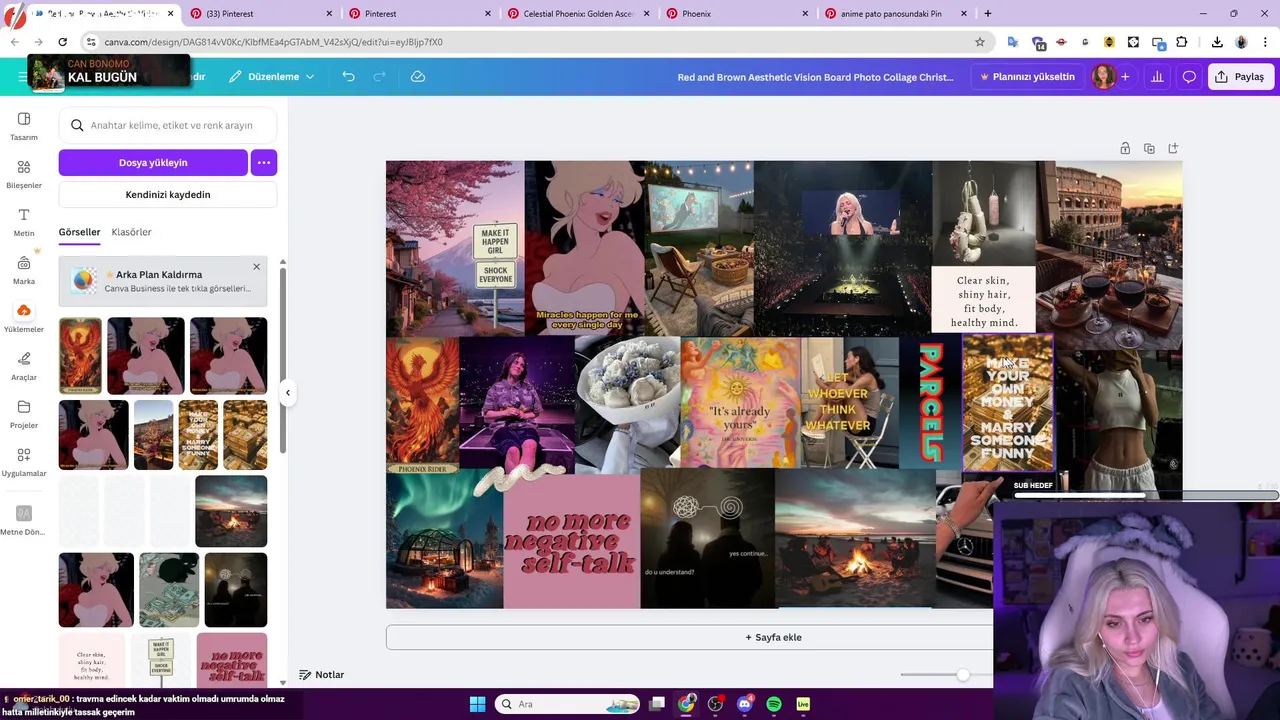This screenshot has height=720, width=1280.
Task: Open the Marka brand panel
Action: [23, 270]
